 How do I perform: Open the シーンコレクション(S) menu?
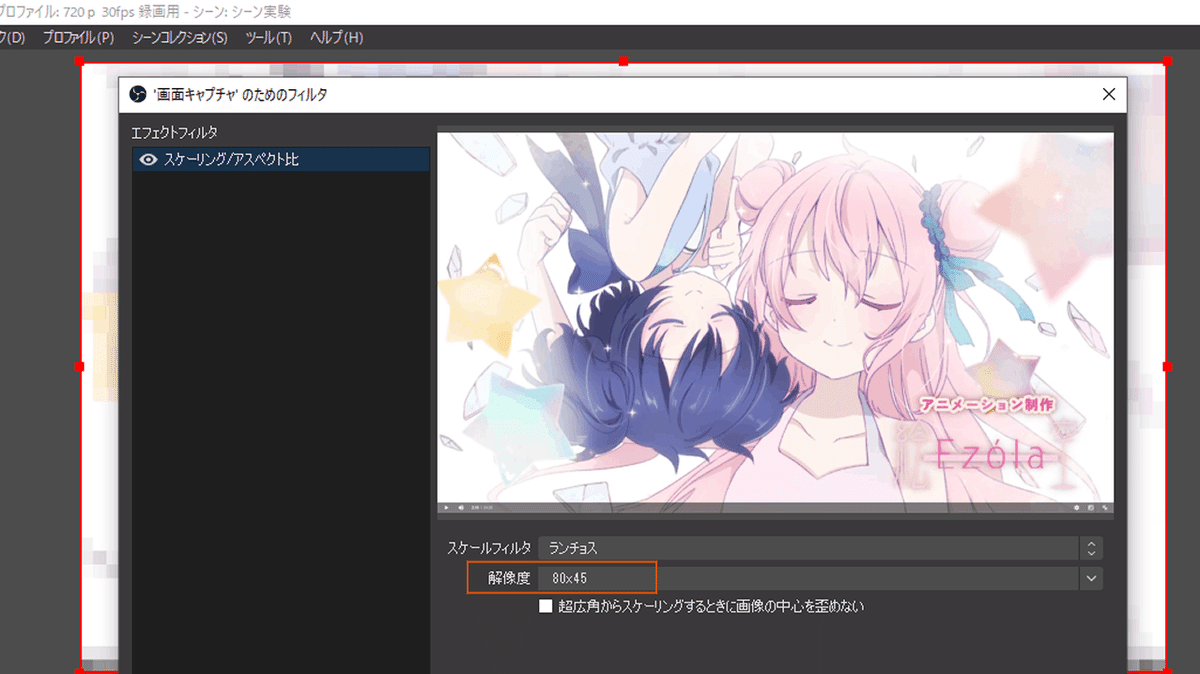click(179, 38)
